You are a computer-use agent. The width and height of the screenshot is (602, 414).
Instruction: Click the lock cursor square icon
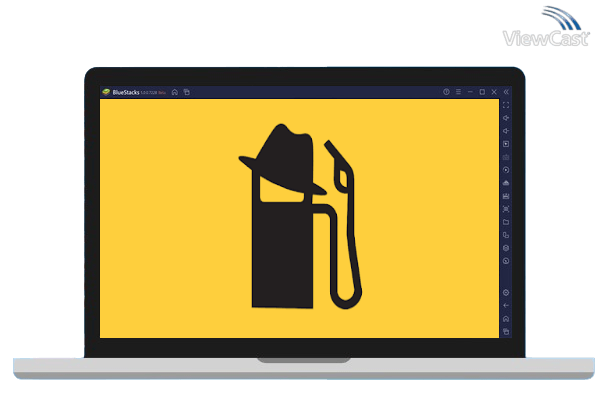click(506, 144)
